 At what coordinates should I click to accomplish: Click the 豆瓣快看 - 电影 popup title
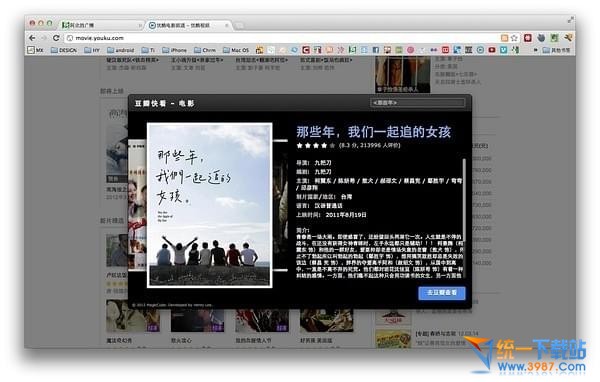tap(165, 103)
